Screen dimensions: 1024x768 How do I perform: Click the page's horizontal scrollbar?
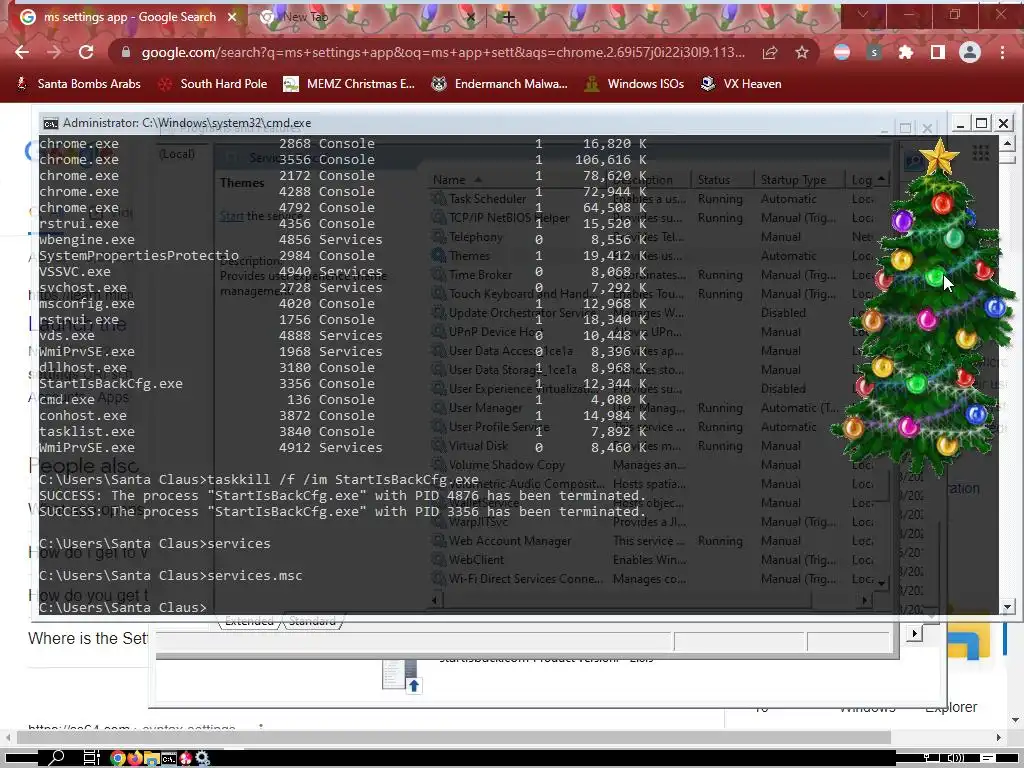click(453, 737)
